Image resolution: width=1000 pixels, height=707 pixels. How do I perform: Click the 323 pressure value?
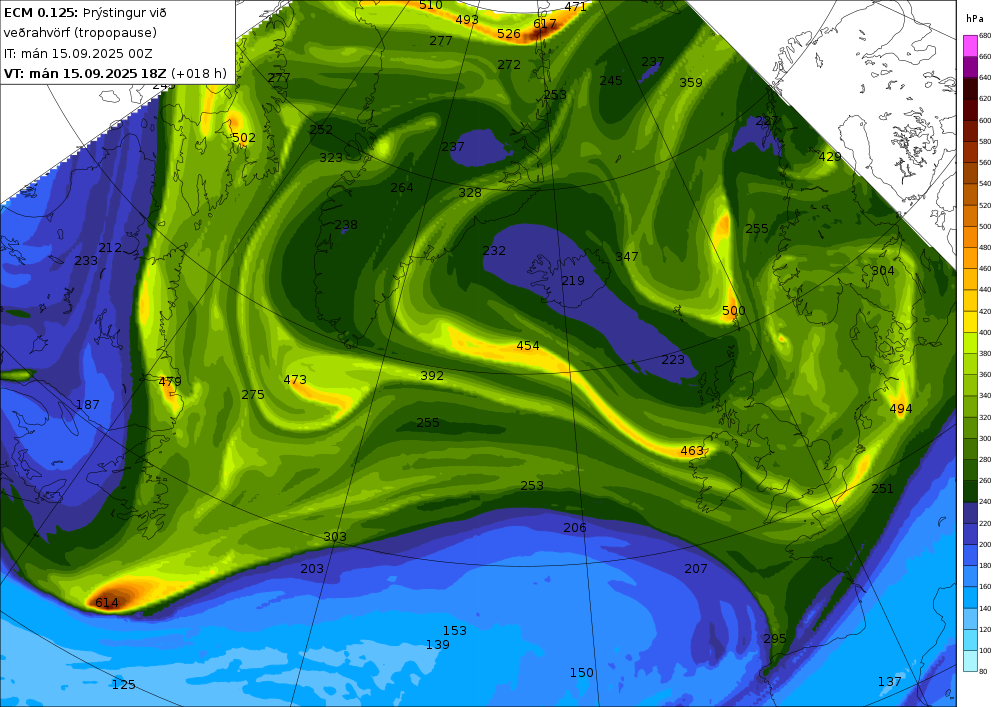(x=331, y=157)
